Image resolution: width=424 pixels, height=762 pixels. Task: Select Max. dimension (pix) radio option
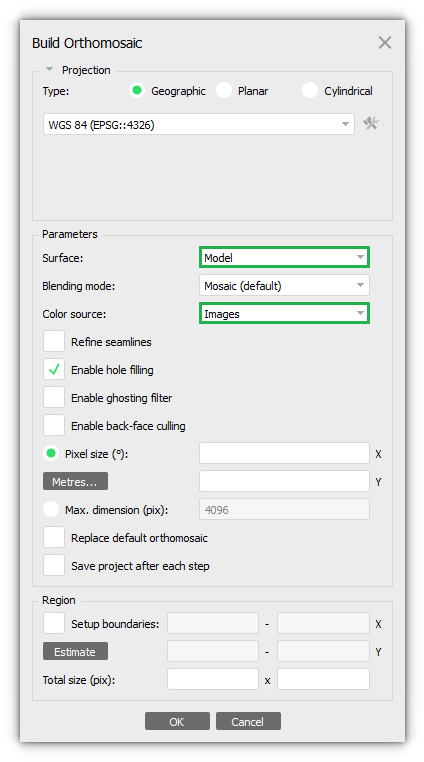coord(51,510)
